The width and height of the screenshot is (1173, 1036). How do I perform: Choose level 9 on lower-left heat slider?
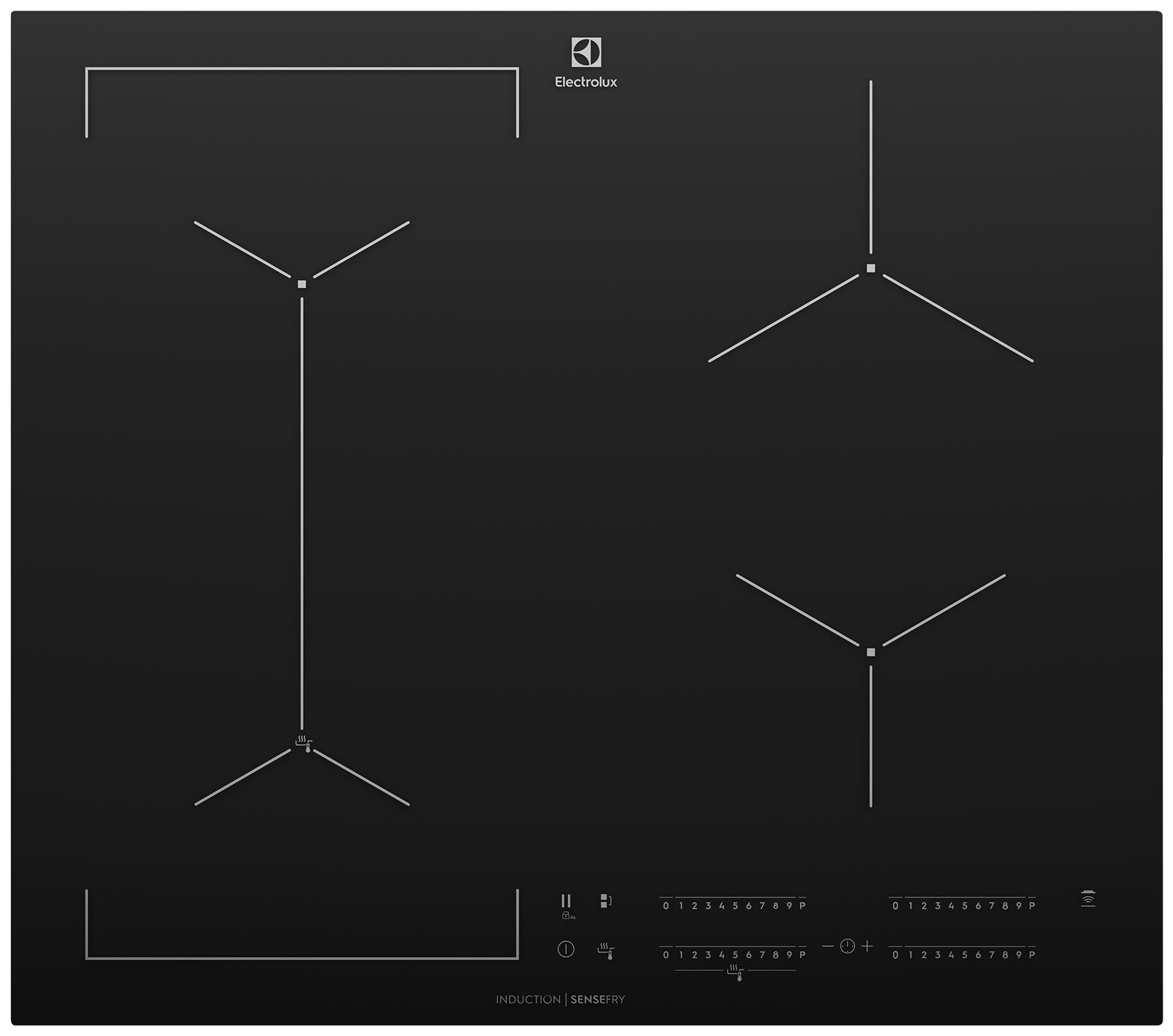pyautogui.click(x=789, y=955)
